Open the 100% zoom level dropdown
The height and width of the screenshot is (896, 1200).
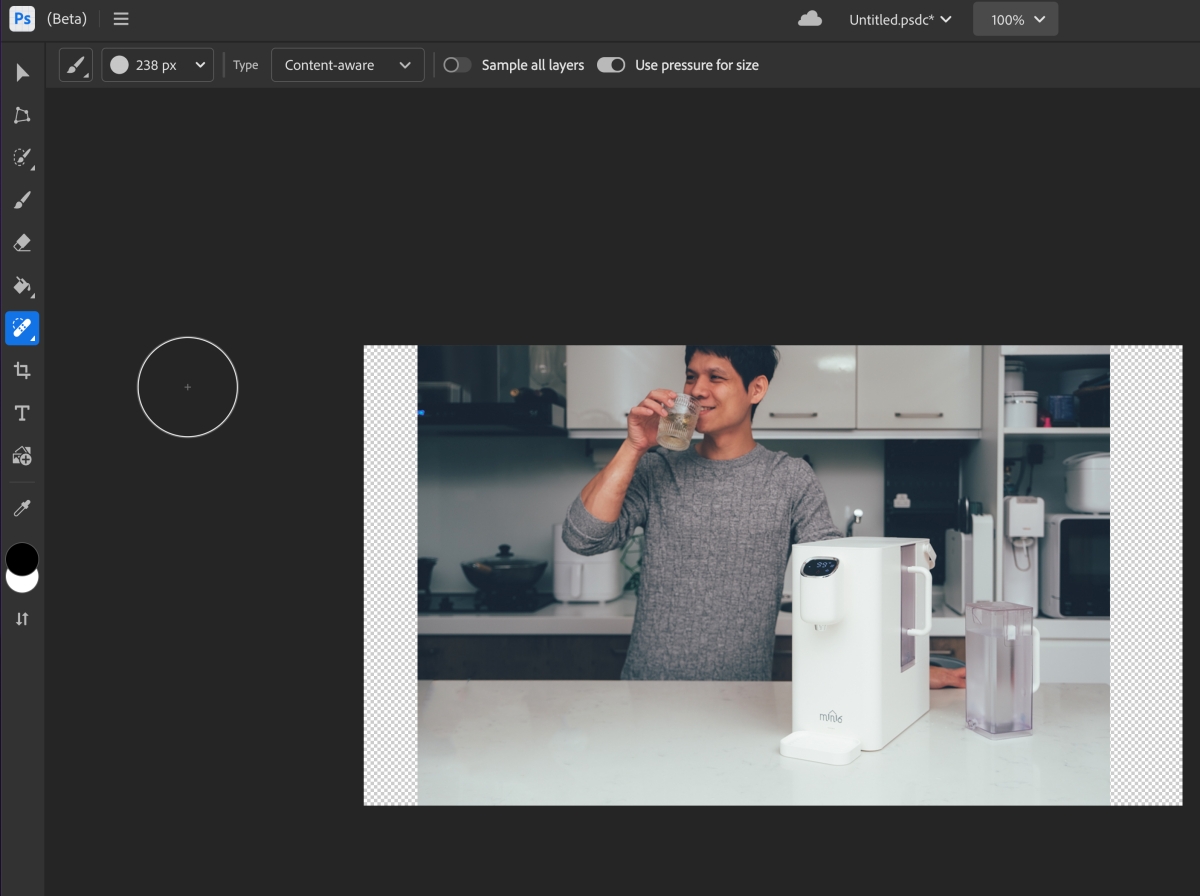1015,19
